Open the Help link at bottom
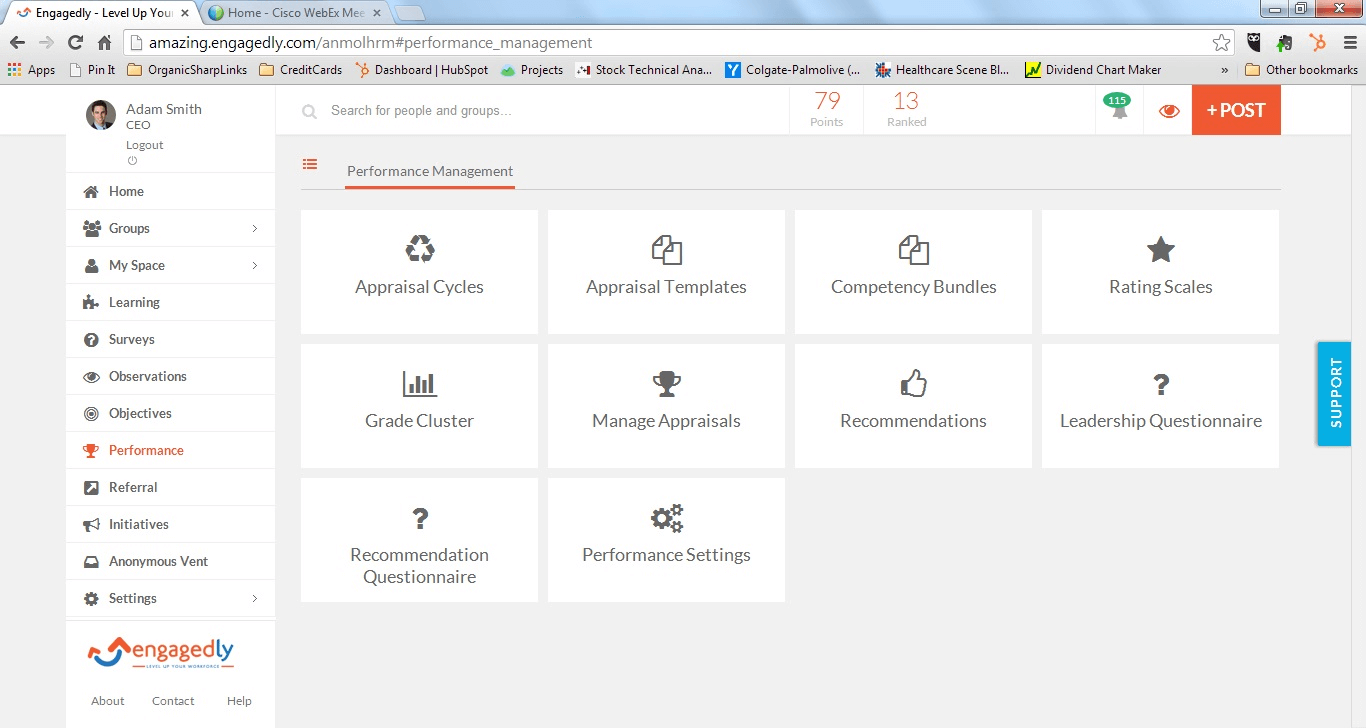This screenshot has height=728, width=1366. (239, 700)
